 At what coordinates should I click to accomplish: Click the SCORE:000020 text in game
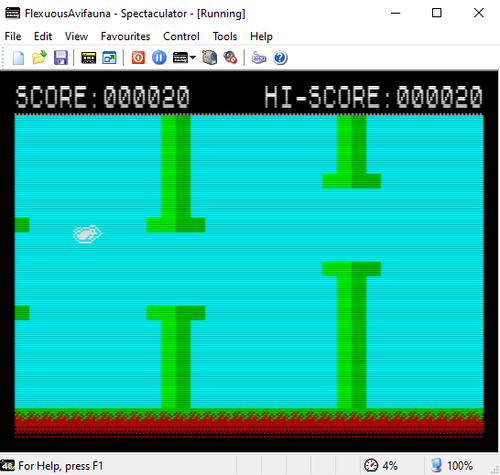coord(103,97)
